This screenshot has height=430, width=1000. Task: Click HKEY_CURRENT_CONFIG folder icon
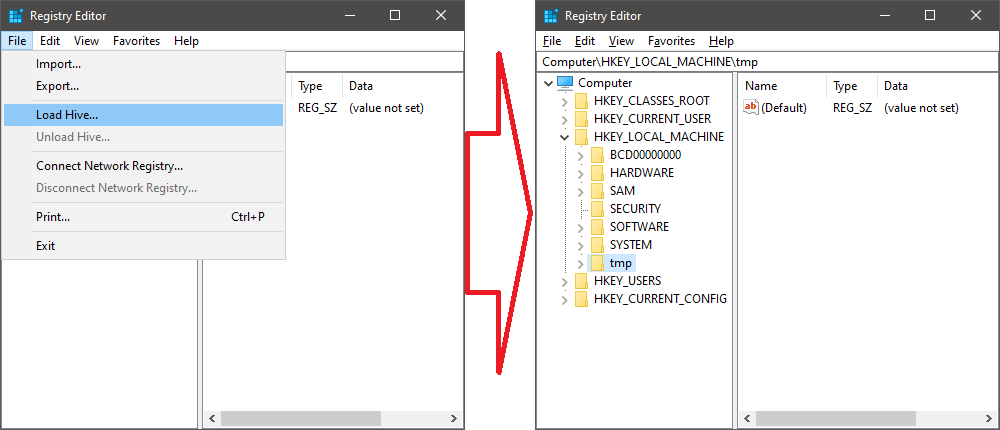point(581,299)
